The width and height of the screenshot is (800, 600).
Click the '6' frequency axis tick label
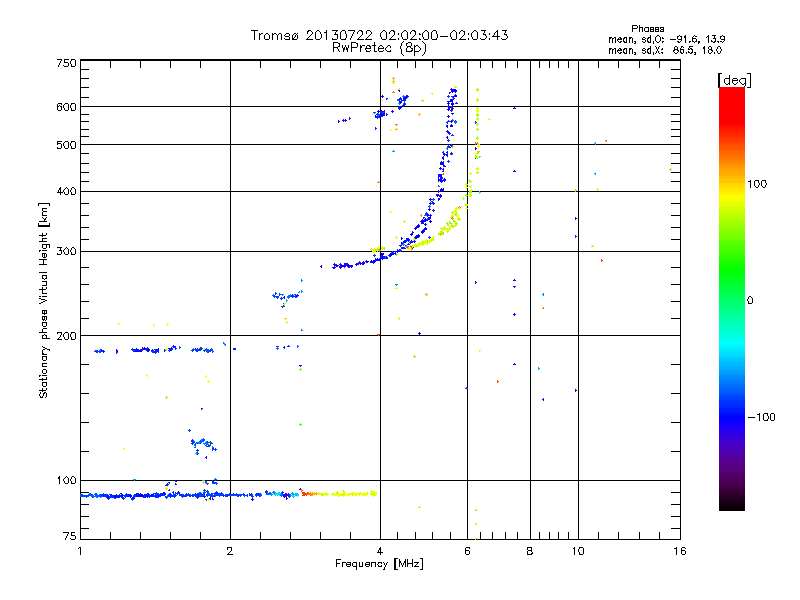click(x=467, y=551)
